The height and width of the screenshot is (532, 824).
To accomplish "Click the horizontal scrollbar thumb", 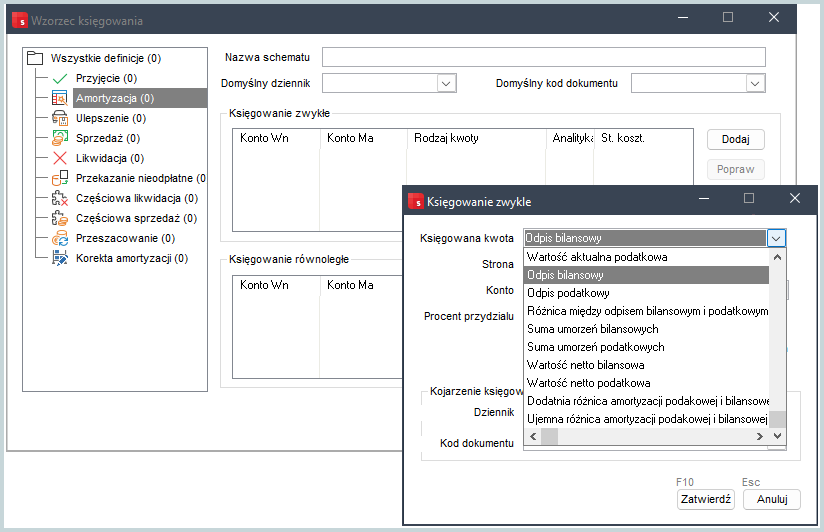I will point(549,436).
